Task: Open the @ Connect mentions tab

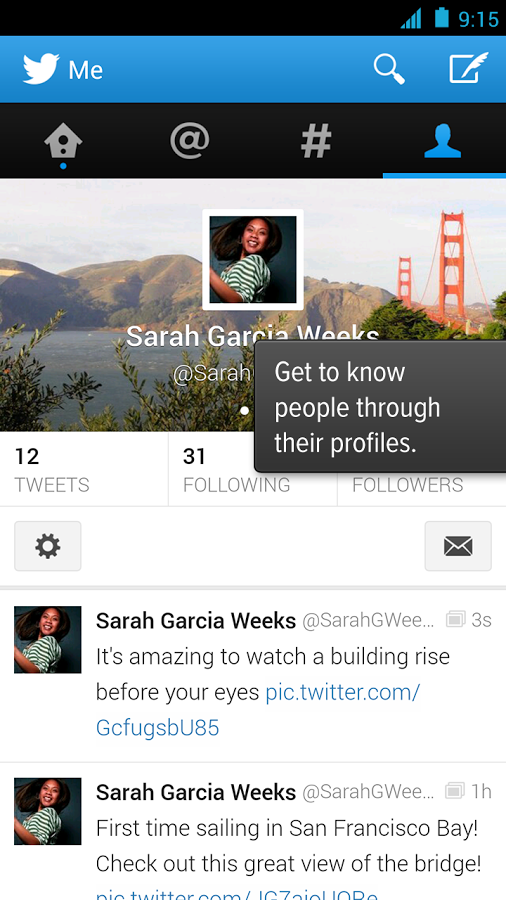Action: 190,141
